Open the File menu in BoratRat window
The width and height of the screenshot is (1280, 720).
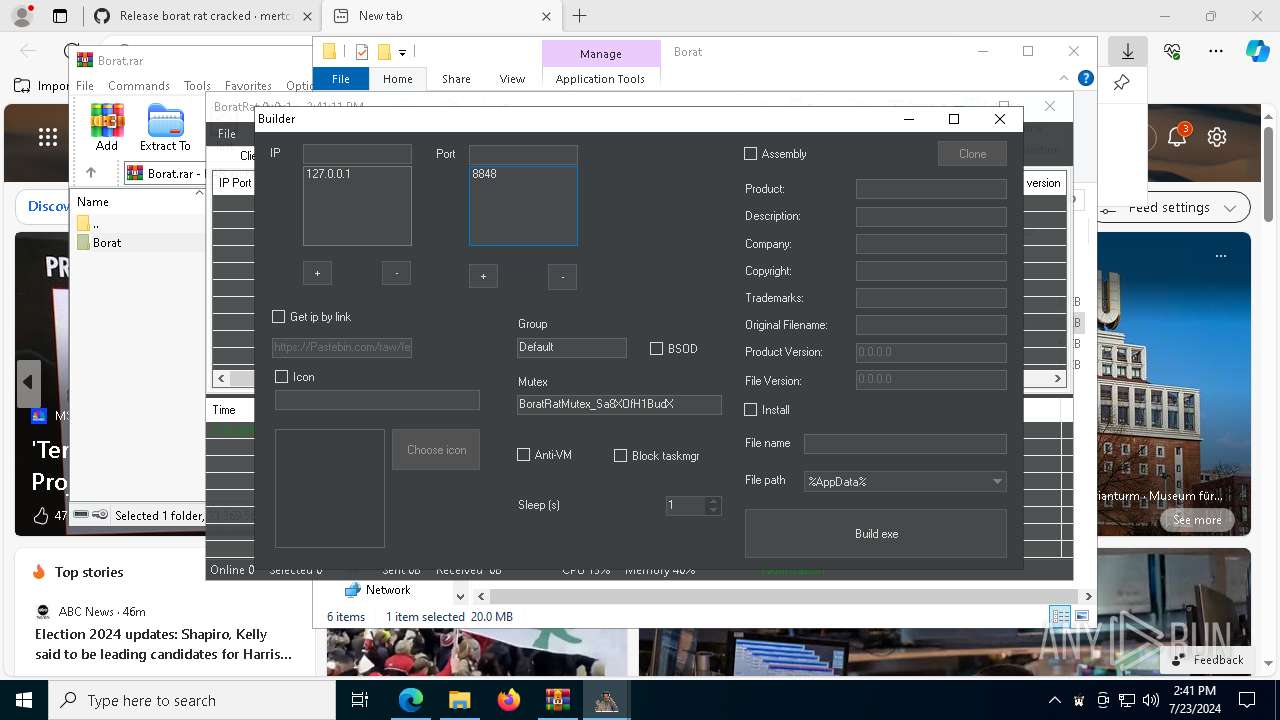click(227, 134)
